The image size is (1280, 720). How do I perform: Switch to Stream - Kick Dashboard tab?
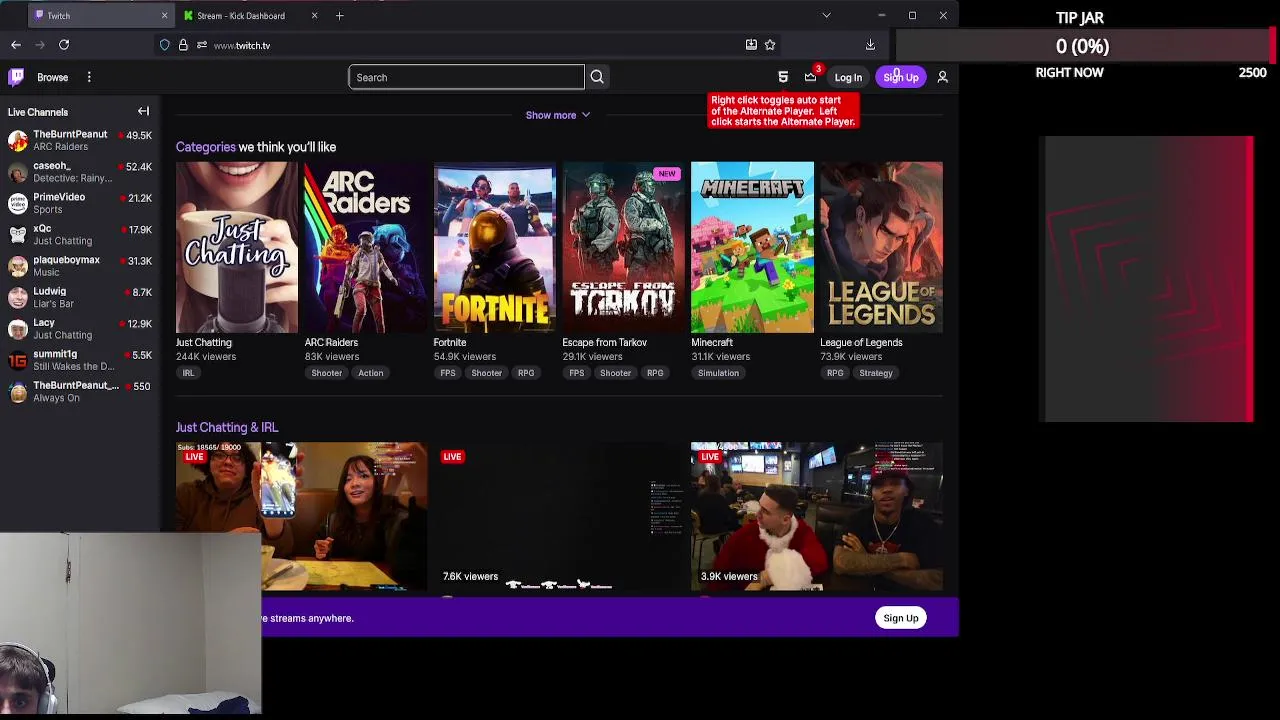pos(250,15)
